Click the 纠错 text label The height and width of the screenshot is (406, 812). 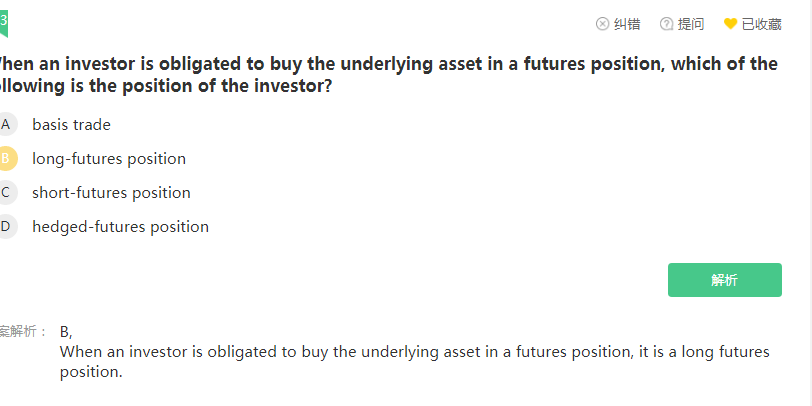[627, 24]
